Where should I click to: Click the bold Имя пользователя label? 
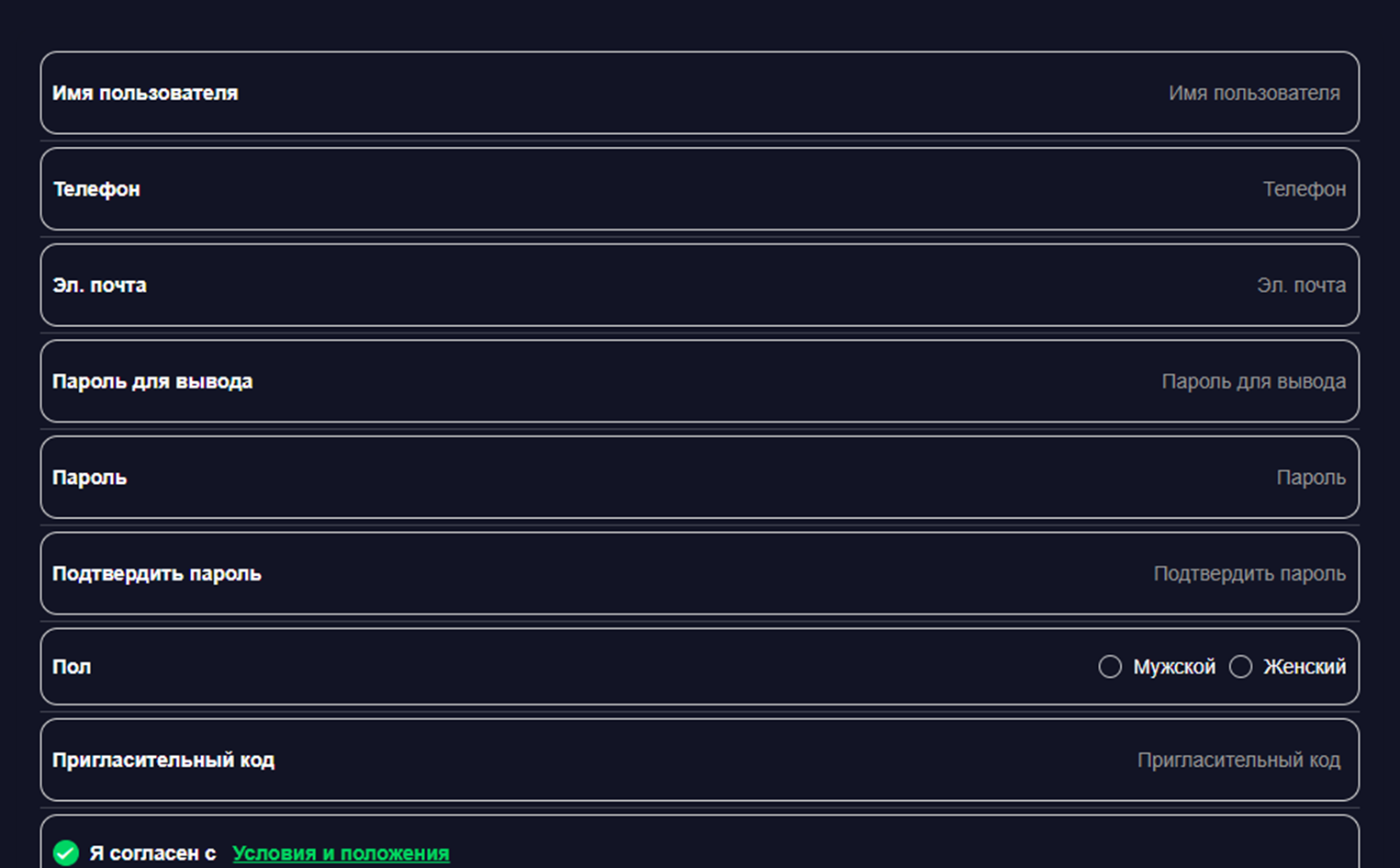coord(145,94)
